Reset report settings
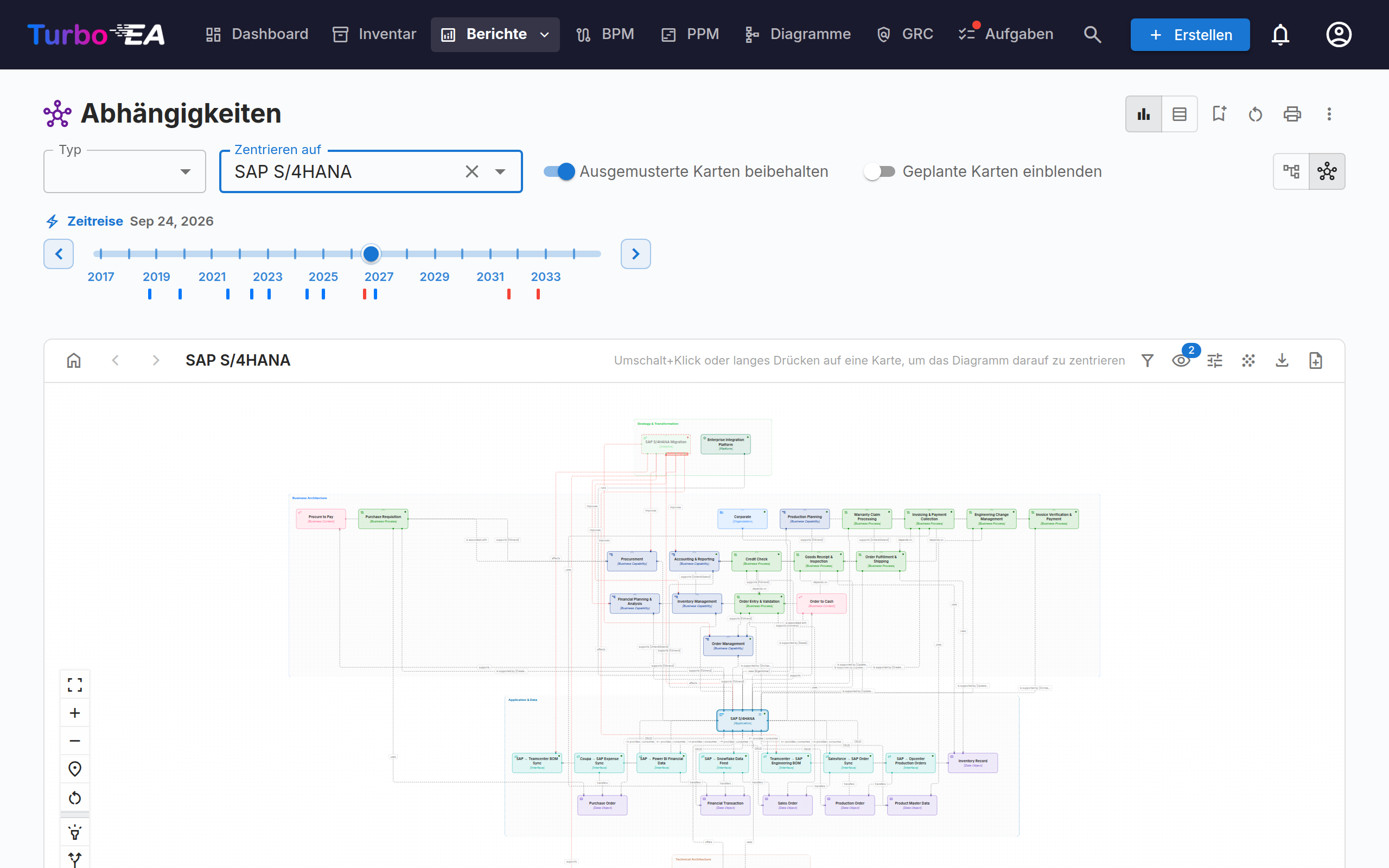 coord(1256,114)
